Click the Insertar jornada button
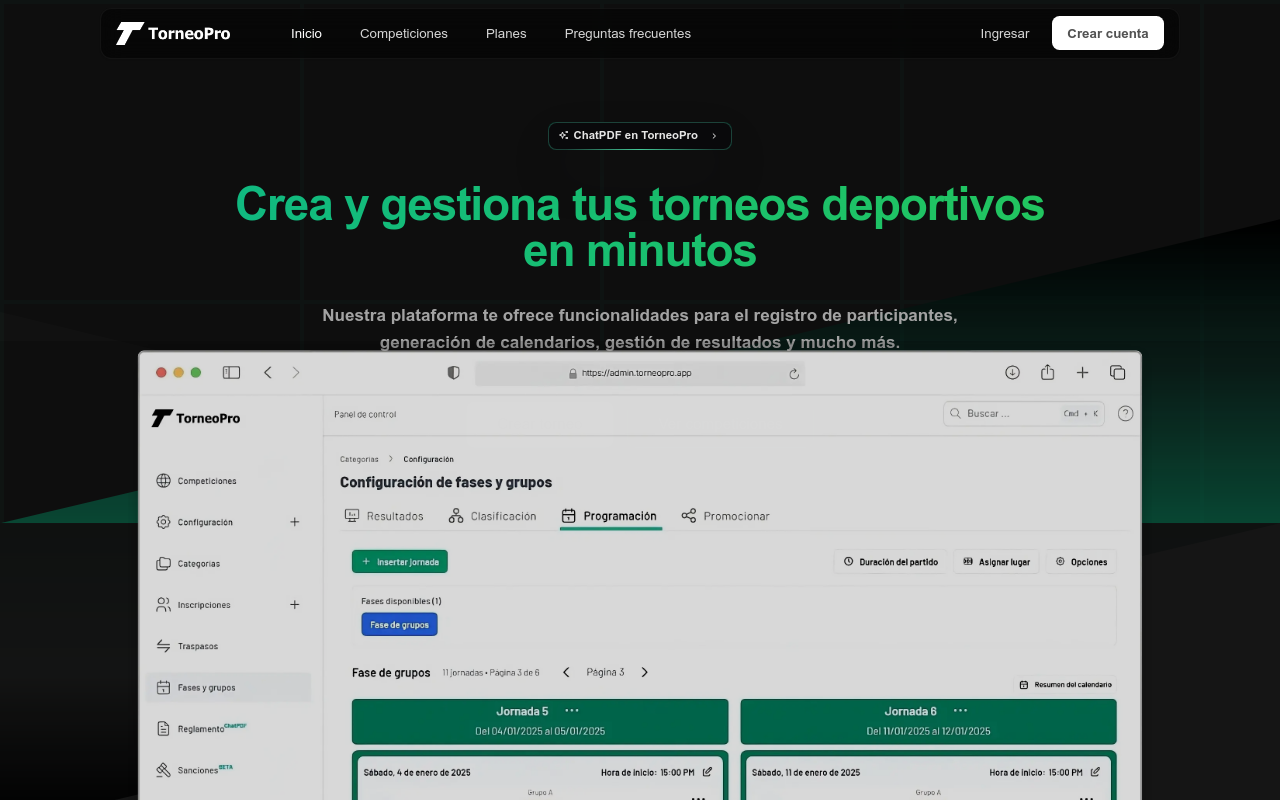This screenshot has height=800, width=1280. pos(400,562)
